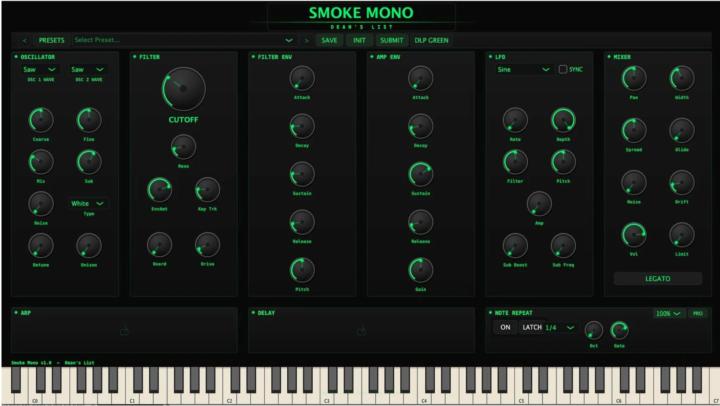The image size is (720, 406).
Task: Click the SAVE preset button
Action: click(329, 40)
